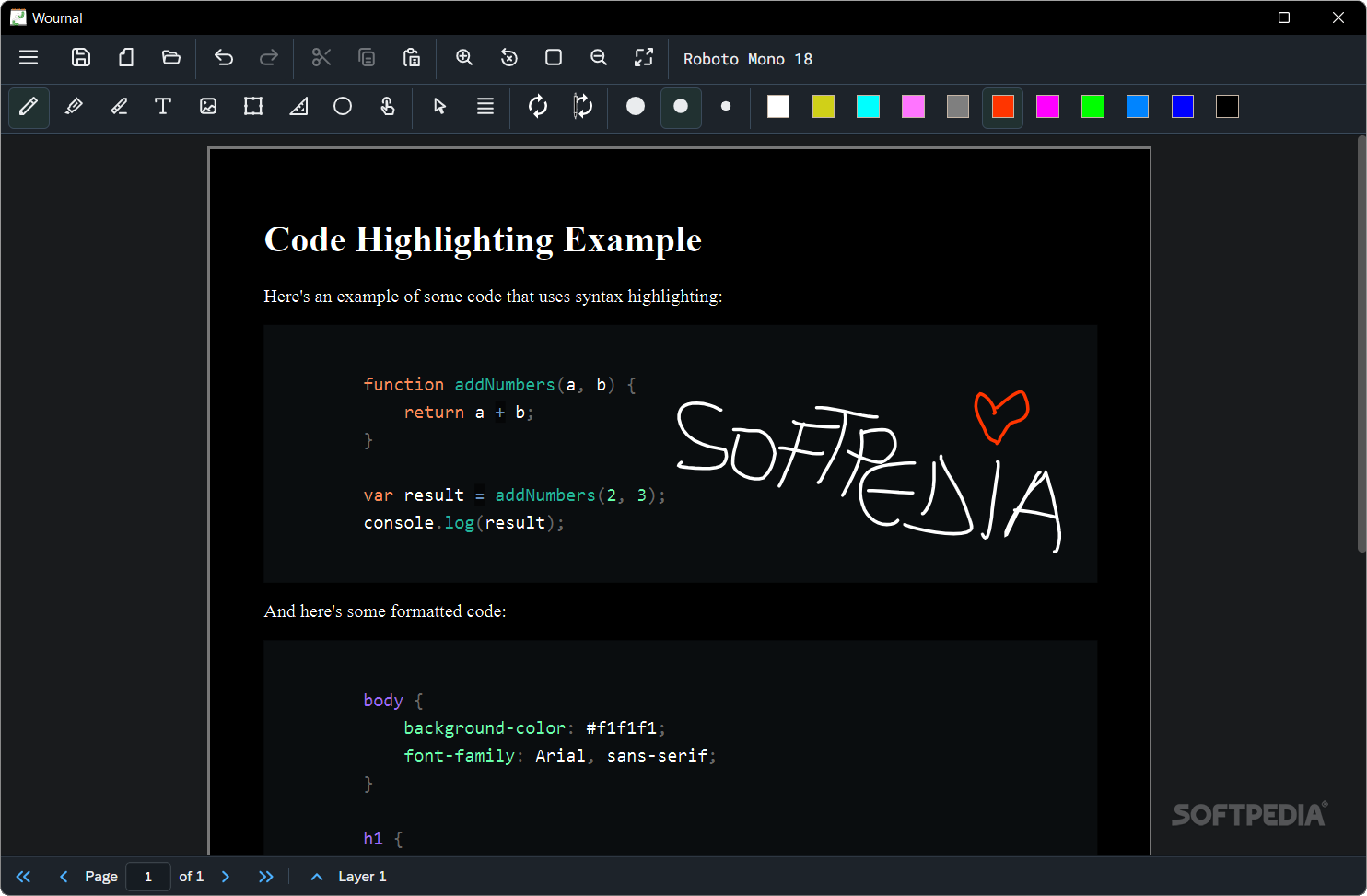Pick the red-orange color swatch
1367x896 pixels.
[x=1003, y=107]
